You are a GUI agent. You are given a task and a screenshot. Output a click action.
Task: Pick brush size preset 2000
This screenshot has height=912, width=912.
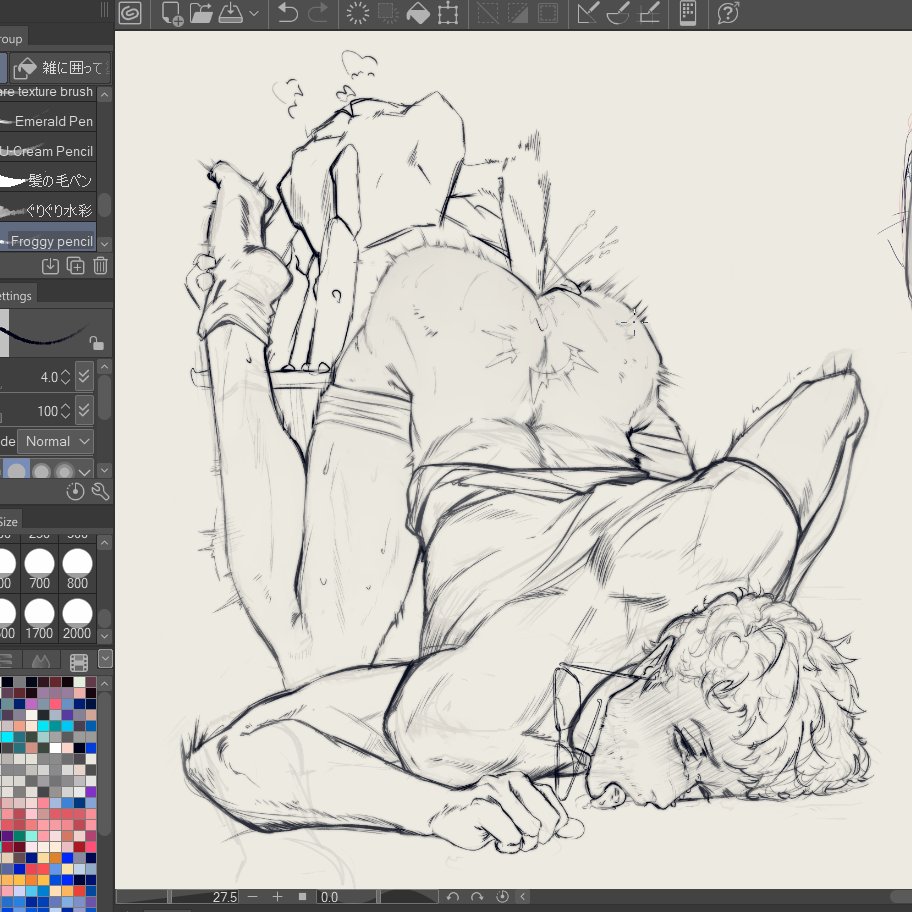click(77, 618)
